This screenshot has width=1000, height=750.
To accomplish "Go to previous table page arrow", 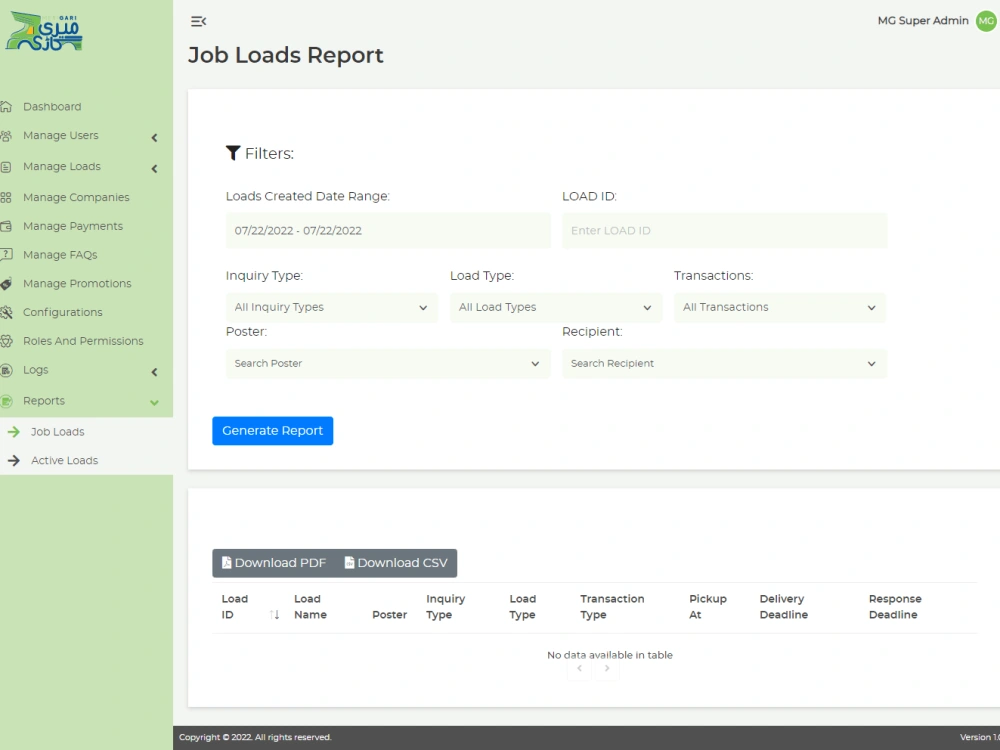I will tap(579, 668).
